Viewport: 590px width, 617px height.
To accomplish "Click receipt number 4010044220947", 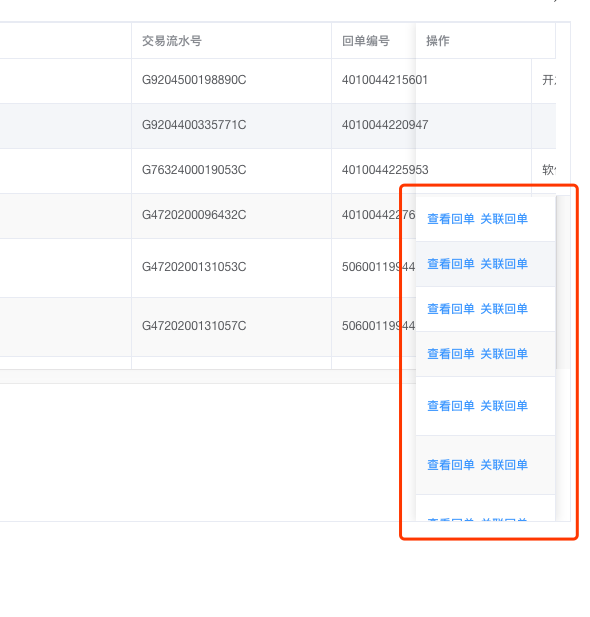I will tap(385, 125).
